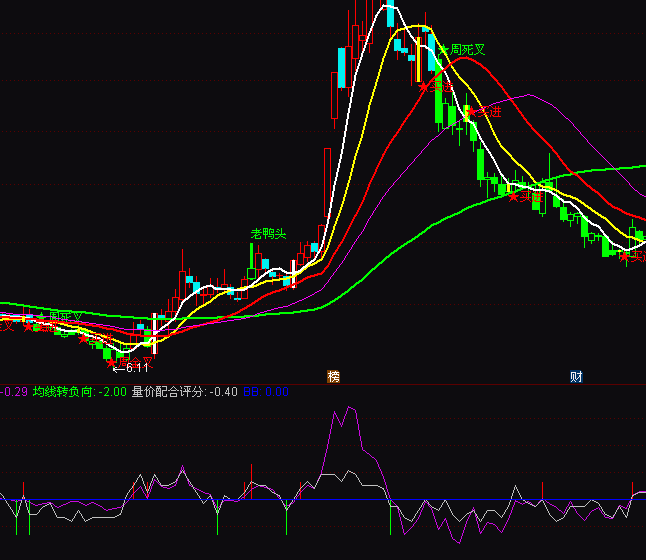646x560 pixels.
Task: Click the purple -0.29 indicator value
Action: [x=14, y=392]
